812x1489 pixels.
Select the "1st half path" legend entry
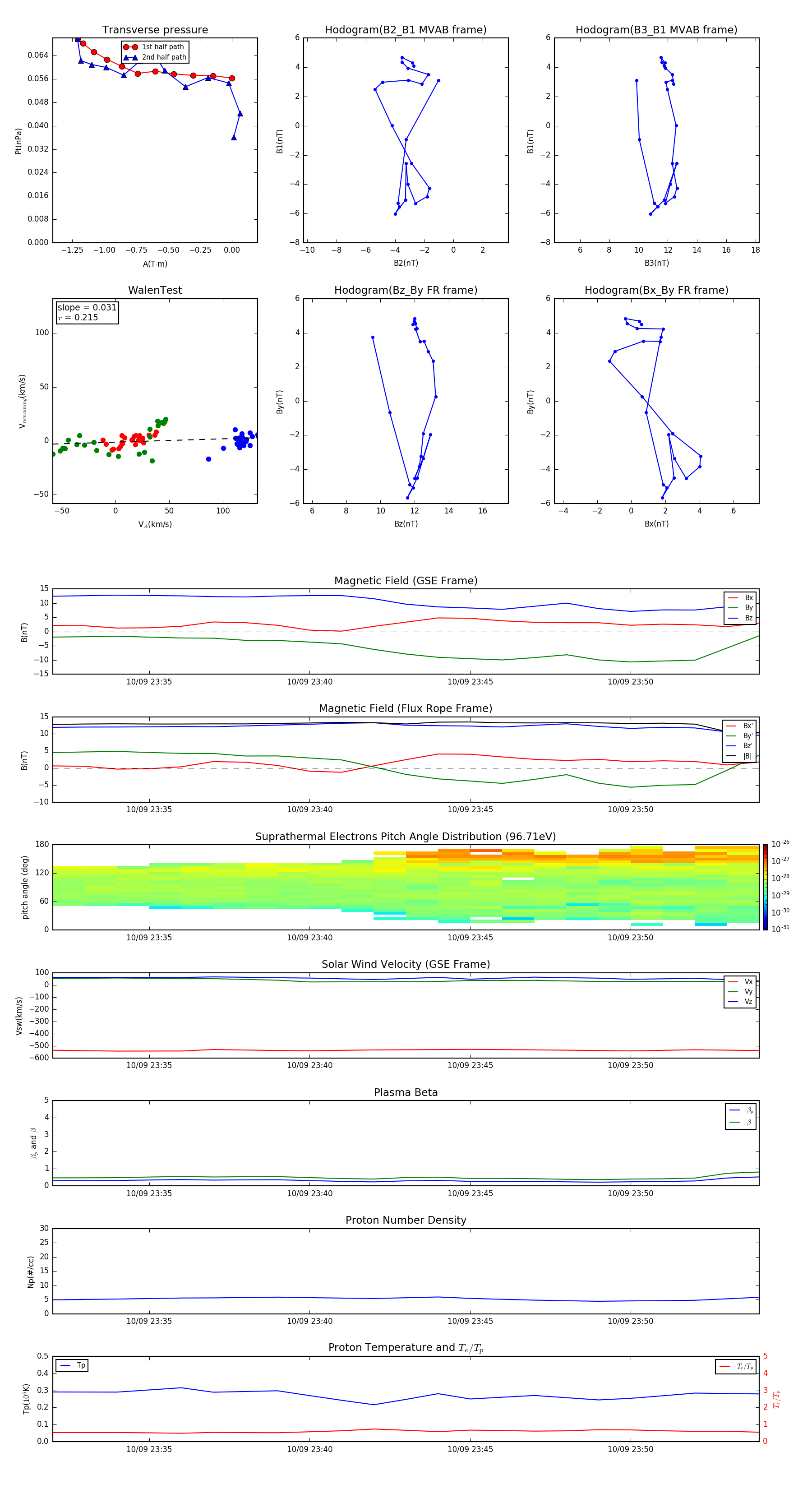tap(154, 47)
